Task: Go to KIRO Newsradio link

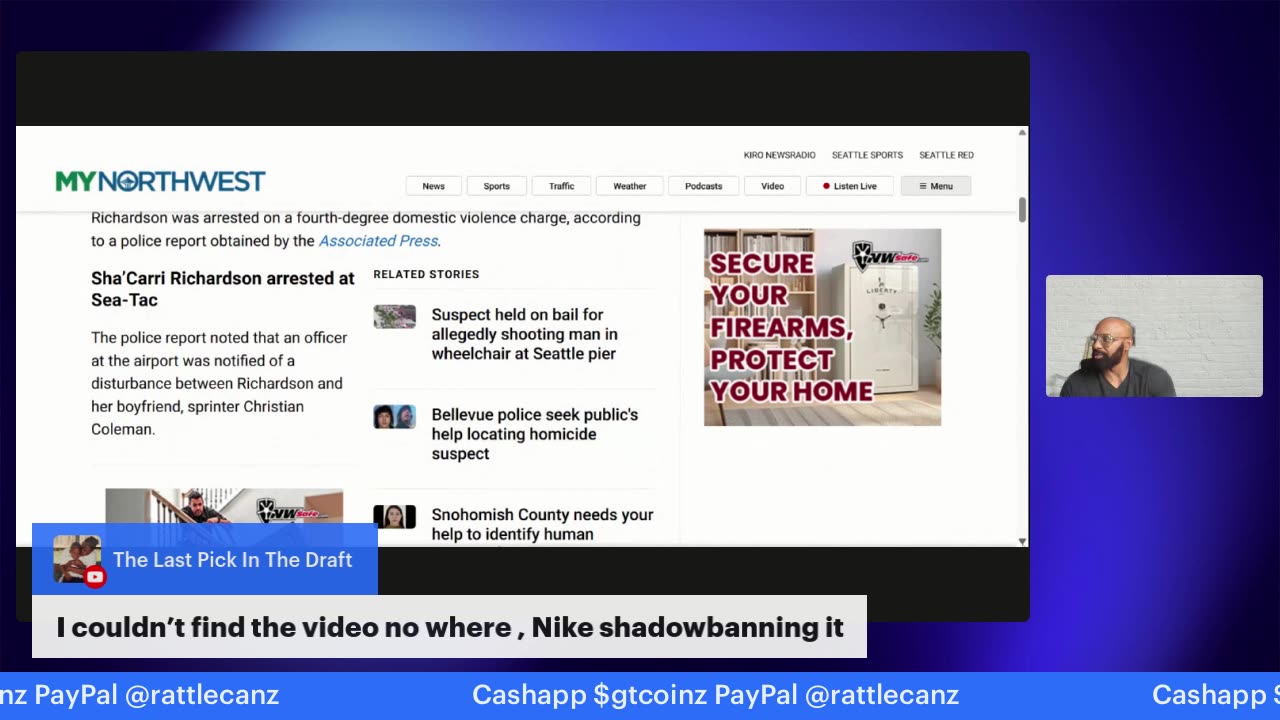Action: click(x=779, y=155)
